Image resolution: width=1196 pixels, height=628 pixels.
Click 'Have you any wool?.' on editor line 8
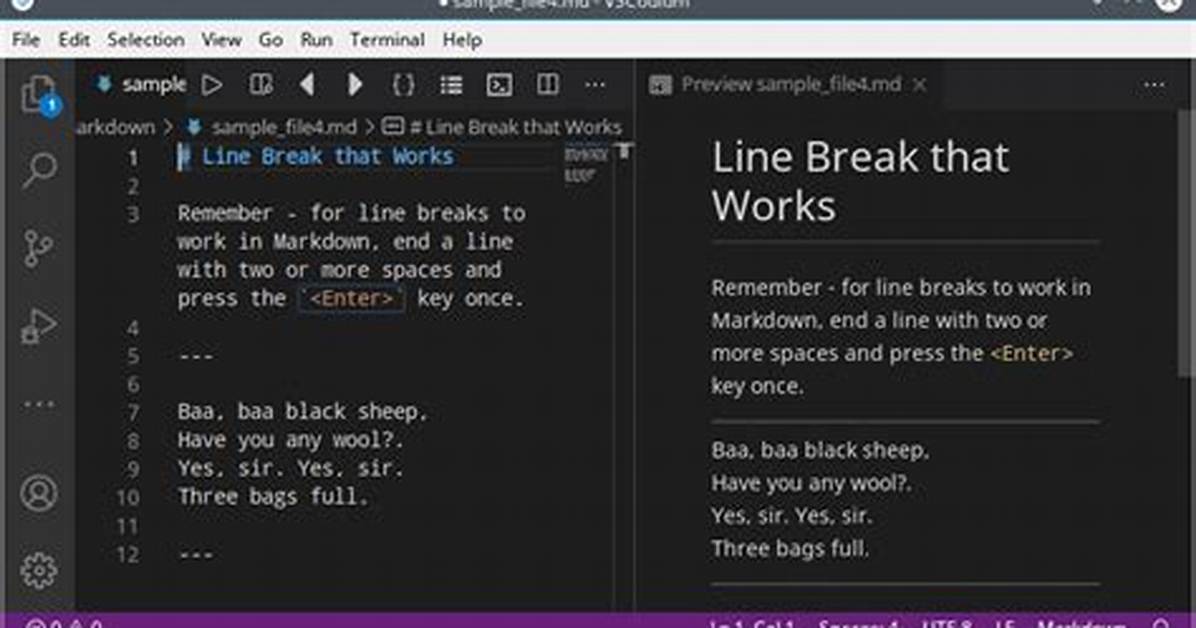coord(291,440)
